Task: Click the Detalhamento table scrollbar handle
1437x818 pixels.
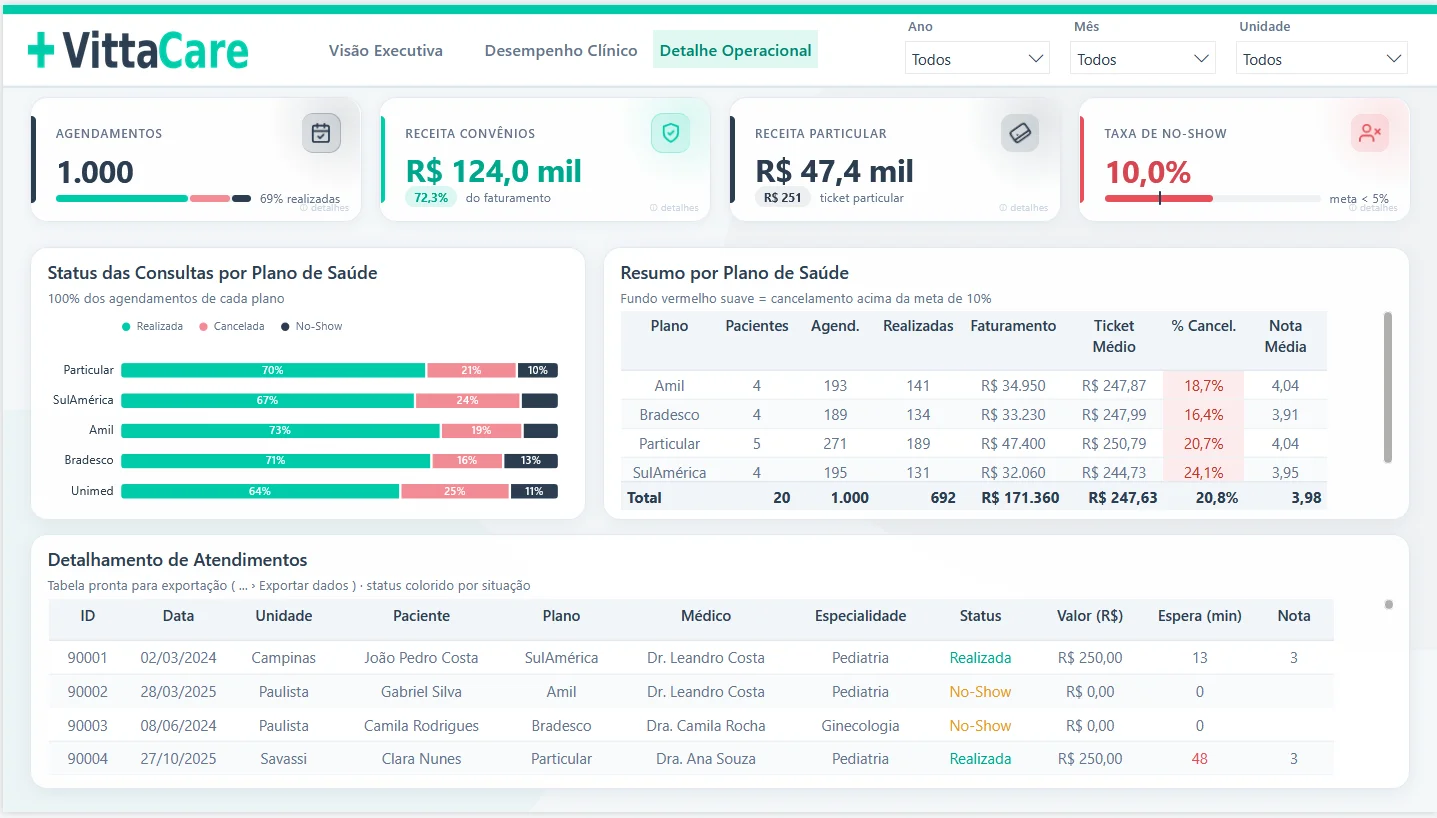Action: (x=1388, y=604)
